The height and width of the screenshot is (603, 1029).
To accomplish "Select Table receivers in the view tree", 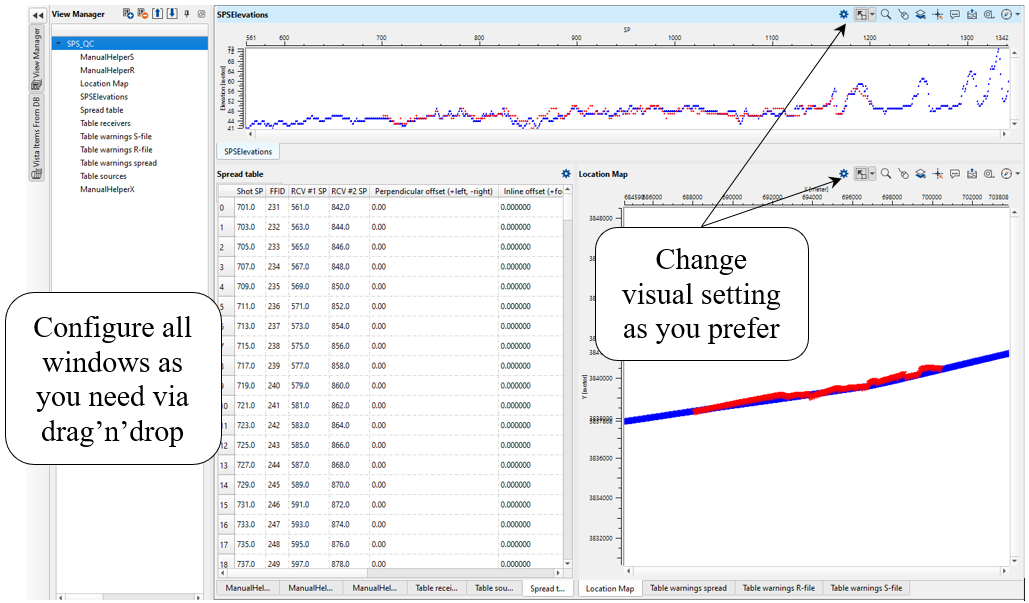I will click(x=105, y=123).
